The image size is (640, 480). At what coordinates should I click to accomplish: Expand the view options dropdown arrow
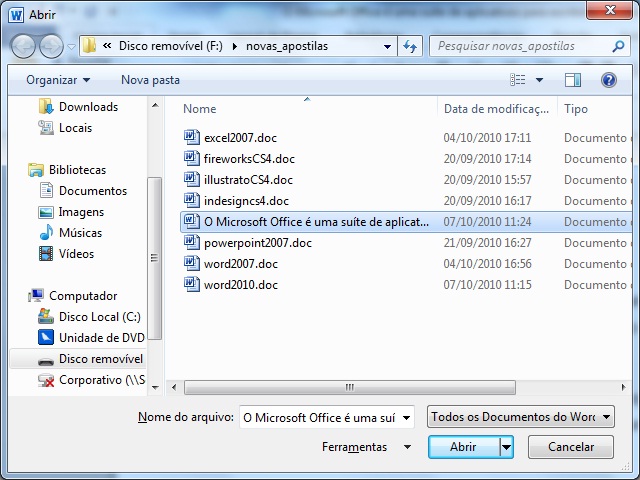coord(540,80)
